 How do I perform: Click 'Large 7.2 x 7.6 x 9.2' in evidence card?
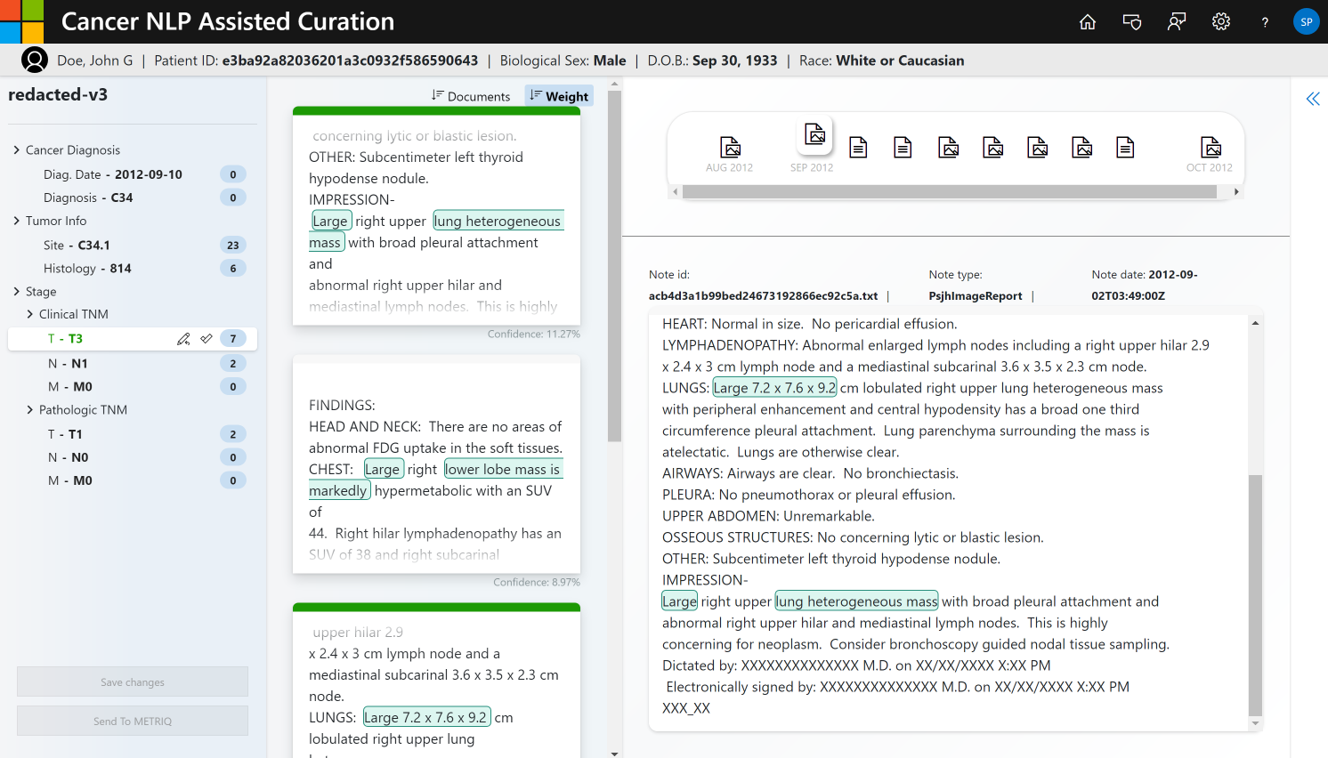(x=426, y=717)
